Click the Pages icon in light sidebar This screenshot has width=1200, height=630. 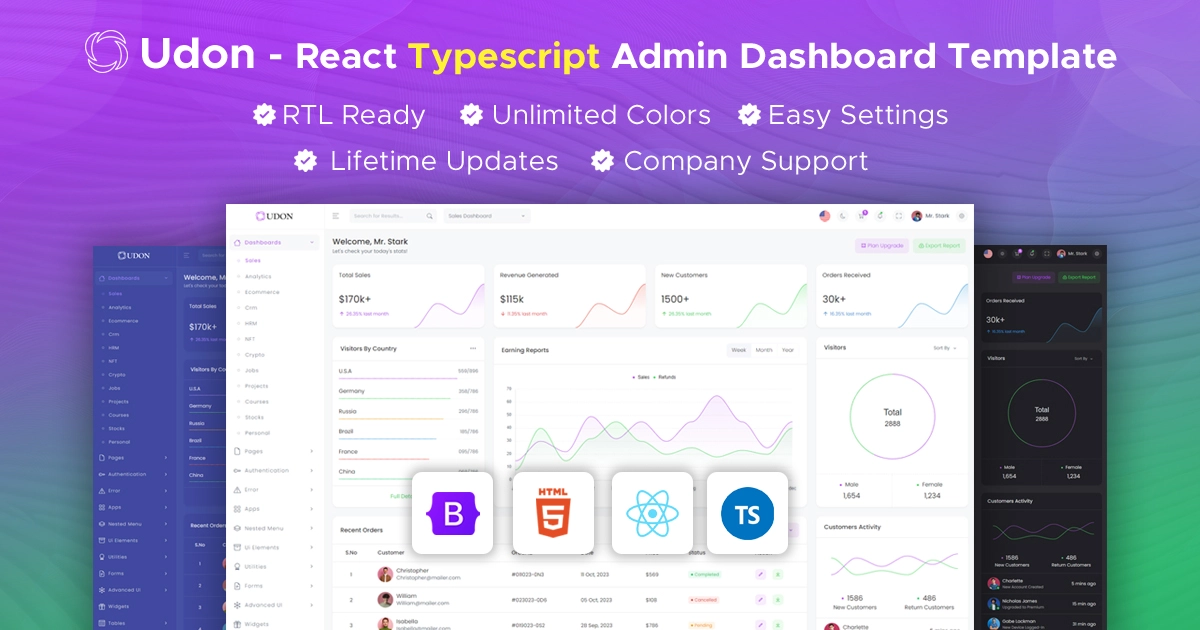237,451
